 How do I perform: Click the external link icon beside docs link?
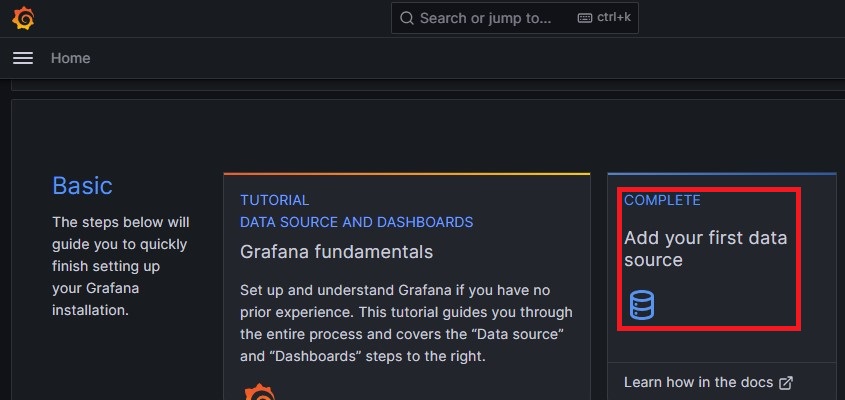(x=786, y=383)
